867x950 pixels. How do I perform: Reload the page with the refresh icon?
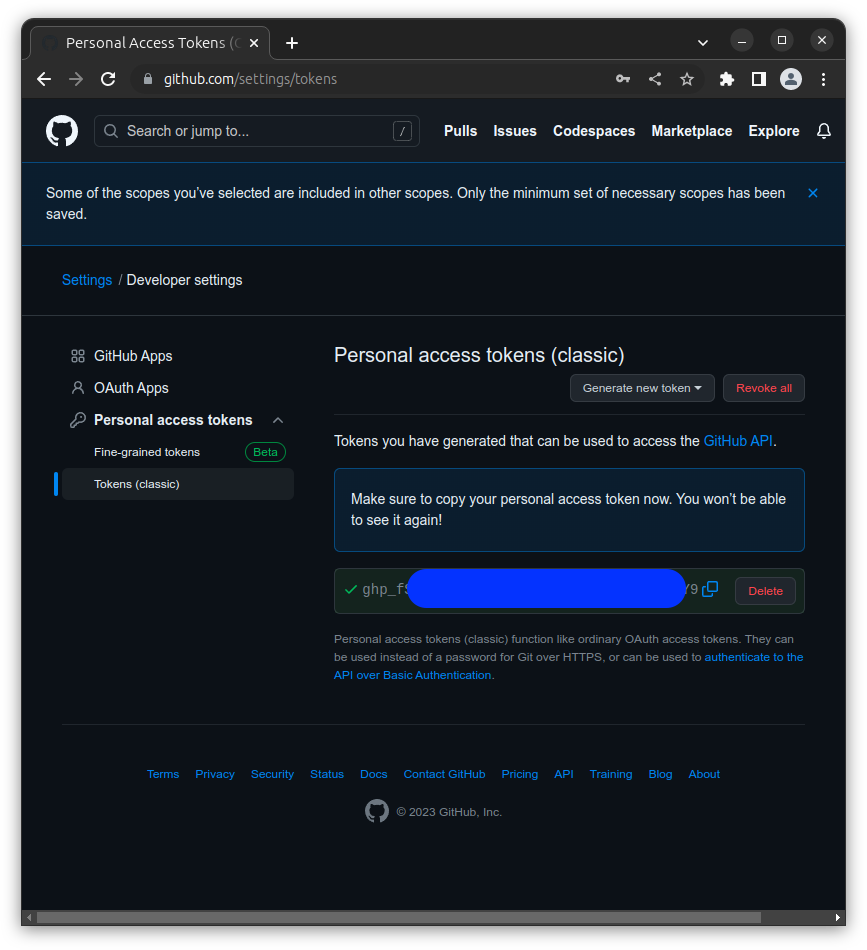point(108,79)
